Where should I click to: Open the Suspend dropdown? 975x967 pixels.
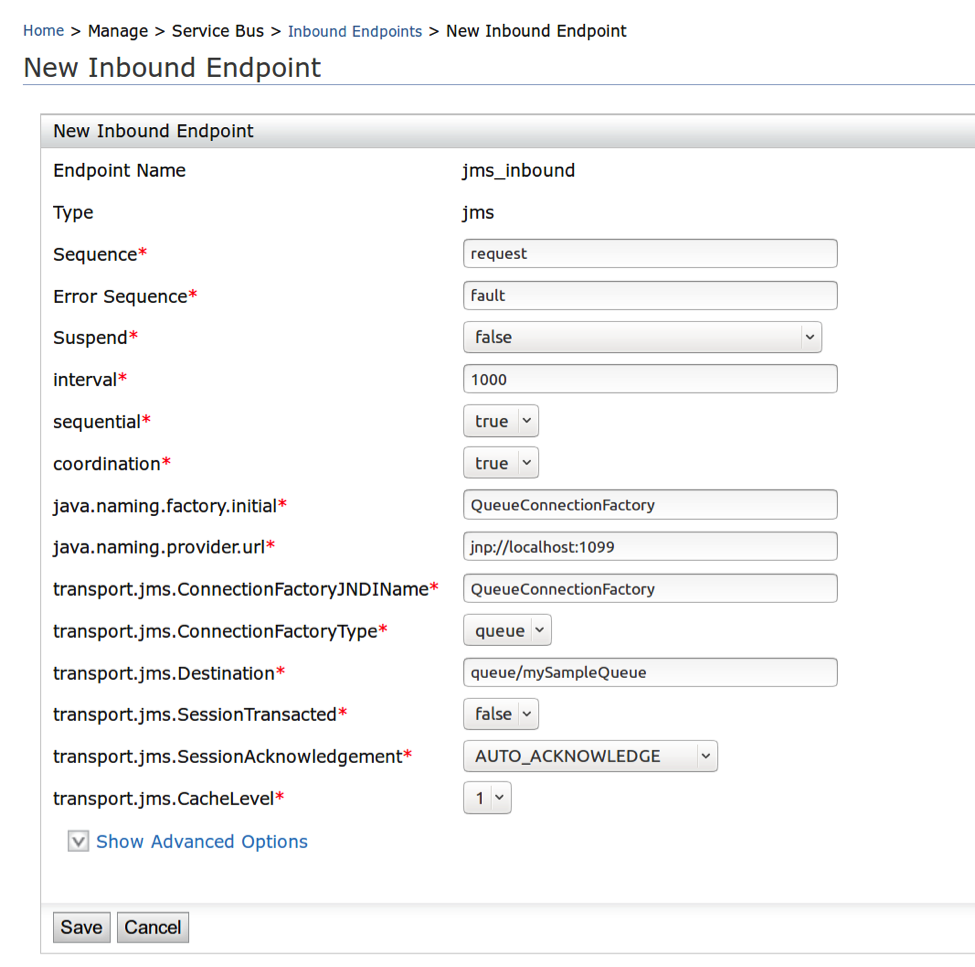tap(642, 338)
